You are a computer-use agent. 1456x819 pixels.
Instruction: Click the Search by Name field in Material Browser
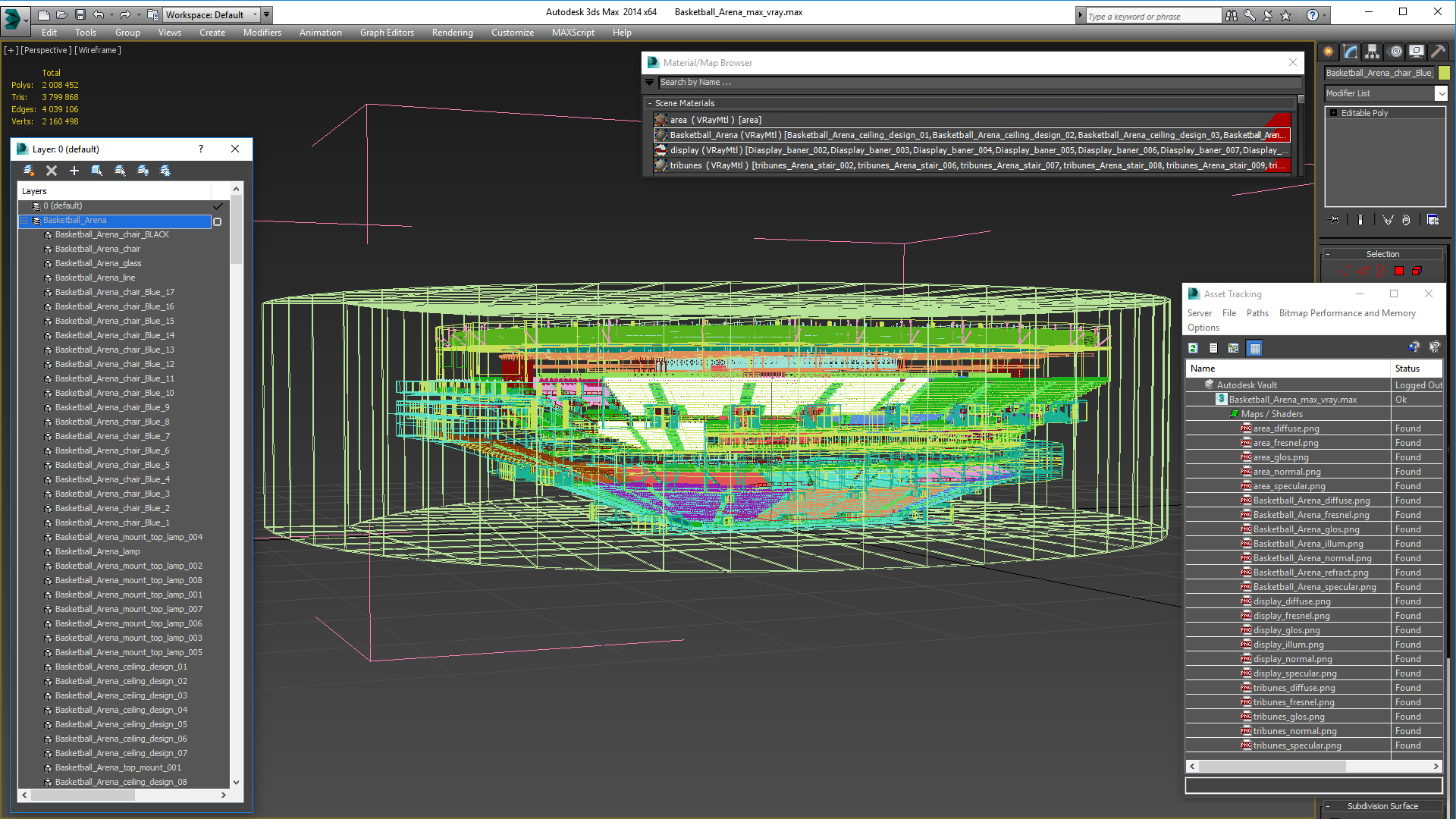pos(980,83)
